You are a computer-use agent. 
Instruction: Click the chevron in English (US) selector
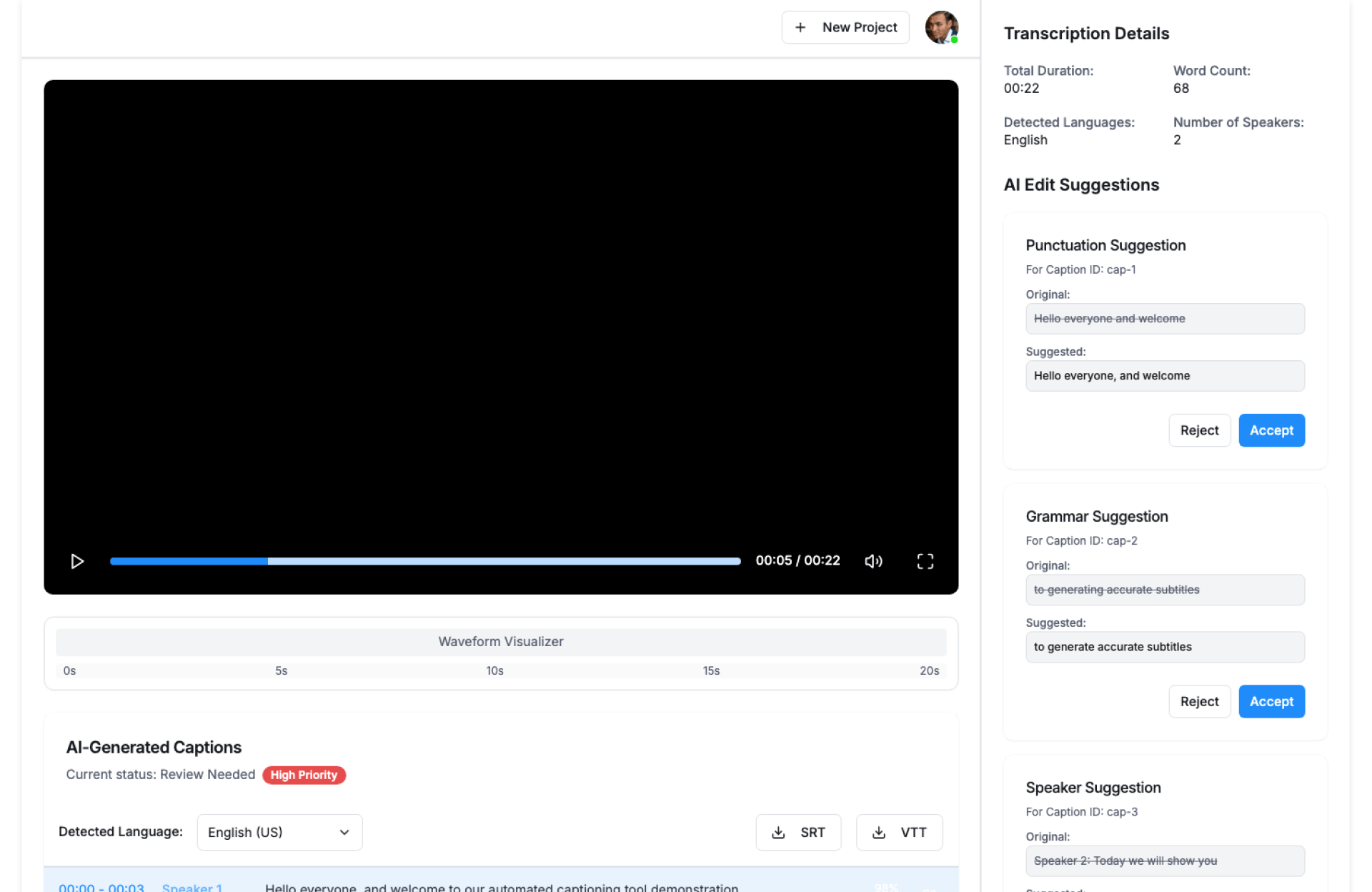(344, 832)
